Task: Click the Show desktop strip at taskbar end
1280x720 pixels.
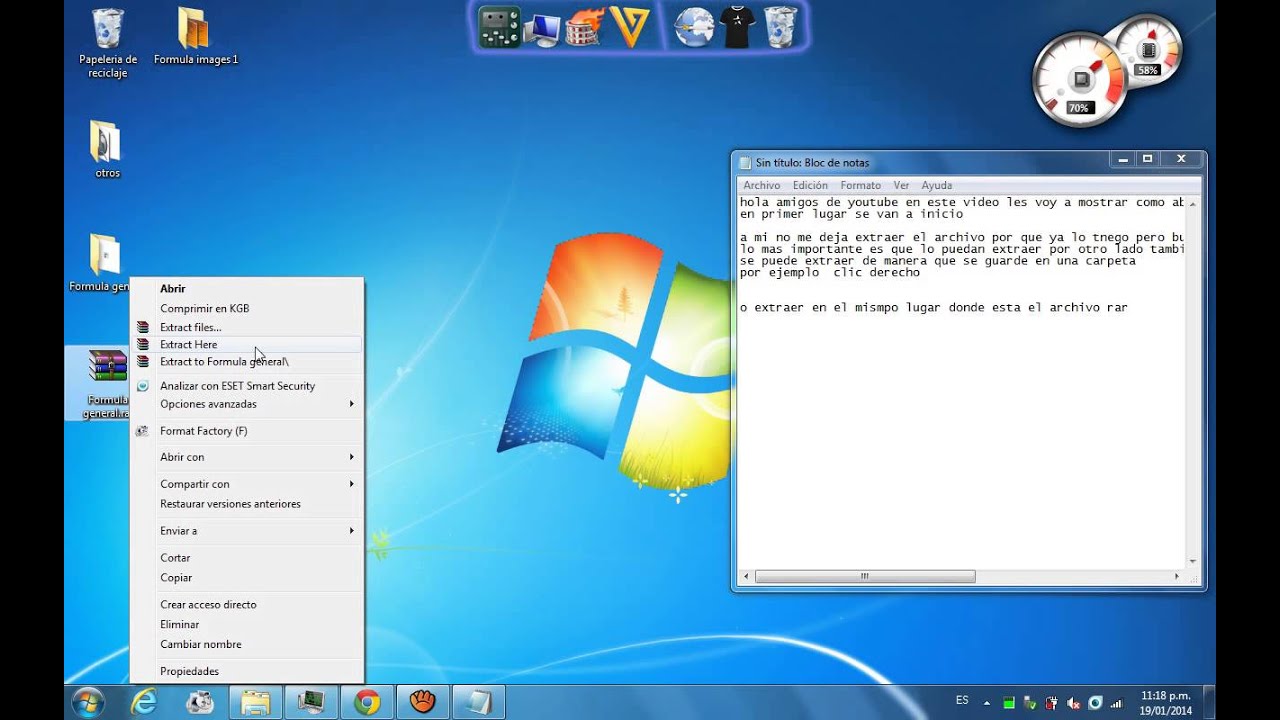Action: pos(1207,703)
